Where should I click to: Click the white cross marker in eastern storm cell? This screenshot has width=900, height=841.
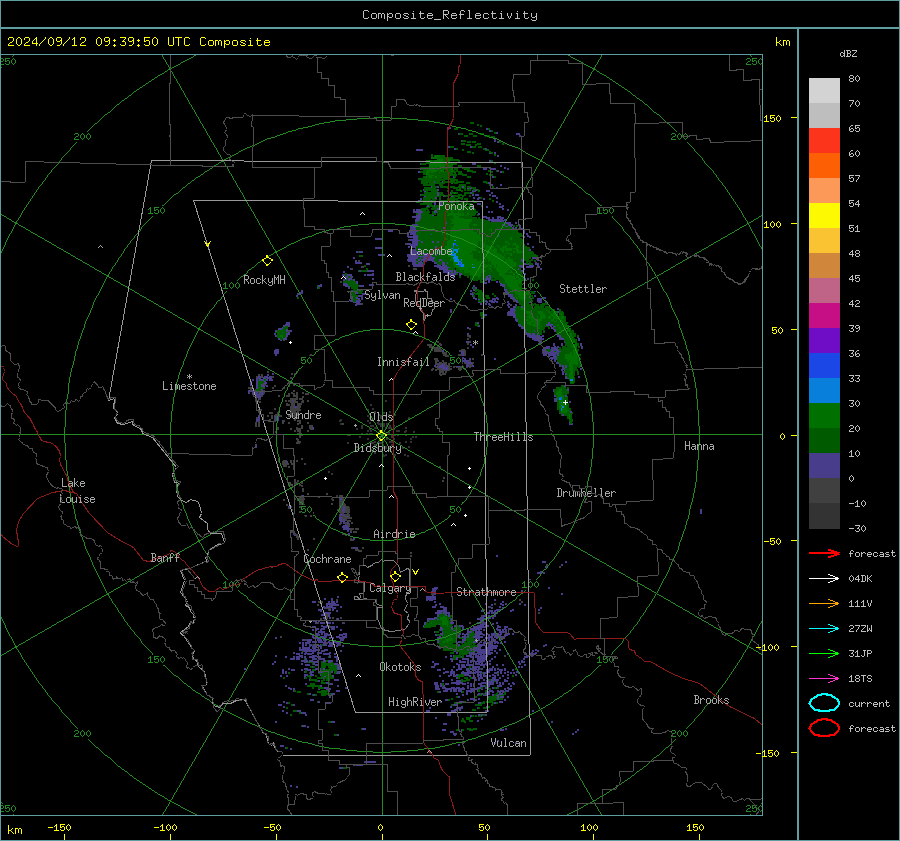pos(565,402)
